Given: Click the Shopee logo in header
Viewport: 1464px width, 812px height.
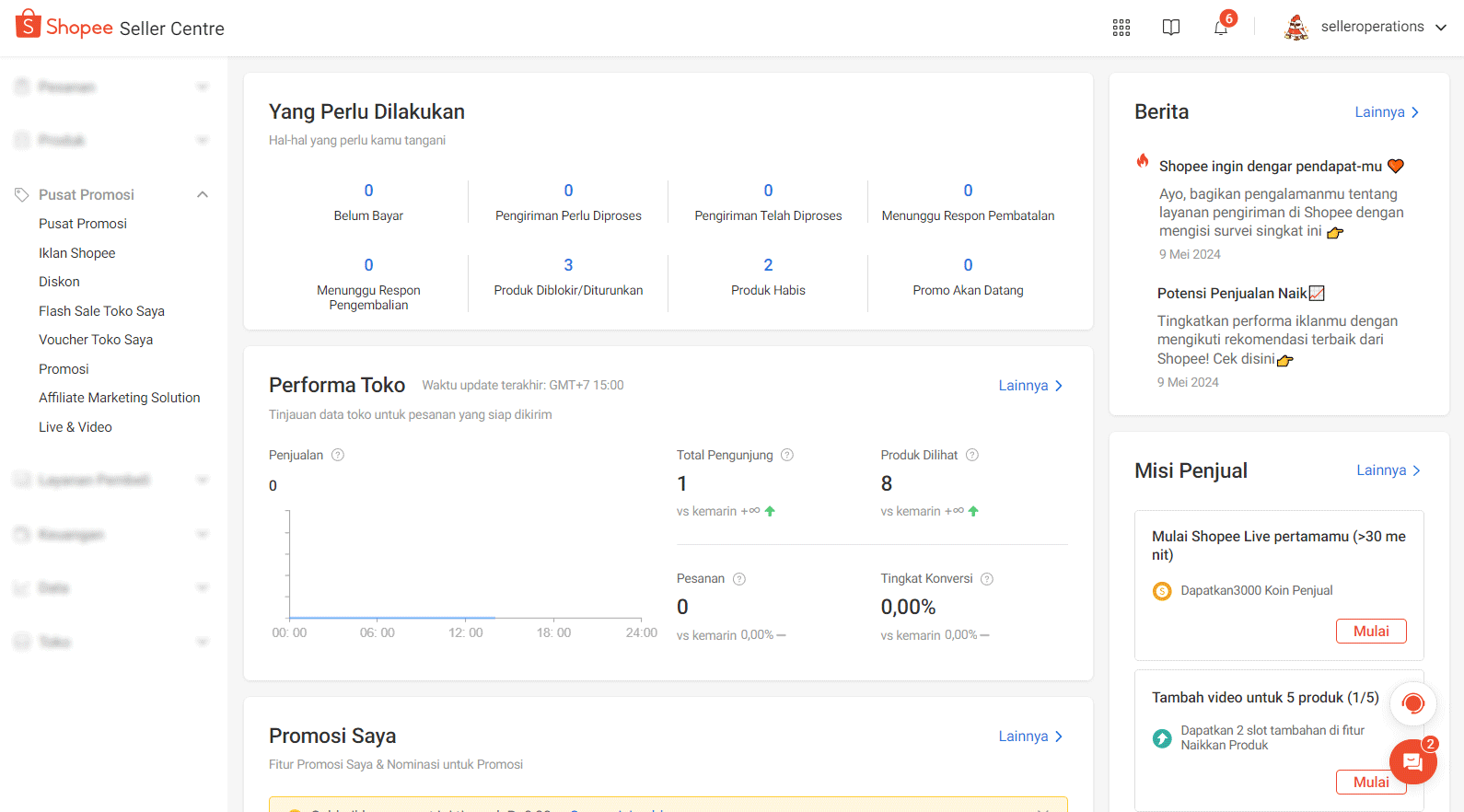Looking at the screenshot, I should 64,27.
